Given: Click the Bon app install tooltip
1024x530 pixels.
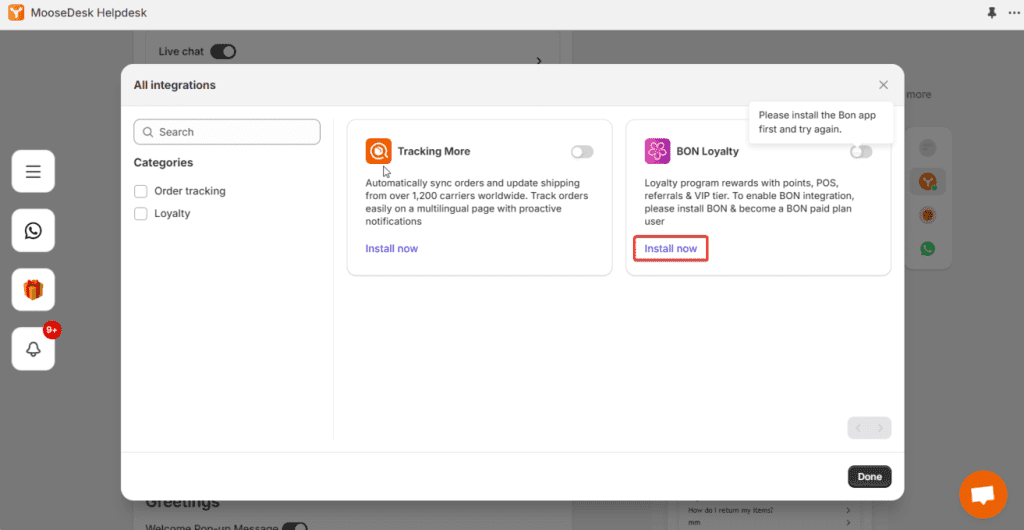Looking at the screenshot, I should [x=820, y=122].
